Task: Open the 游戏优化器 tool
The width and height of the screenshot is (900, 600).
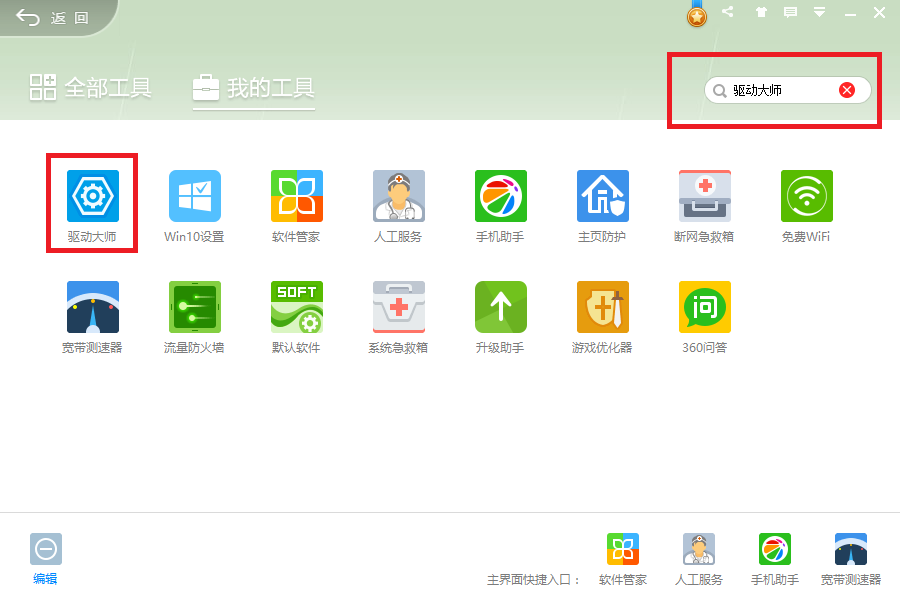Action: pyautogui.click(x=603, y=307)
